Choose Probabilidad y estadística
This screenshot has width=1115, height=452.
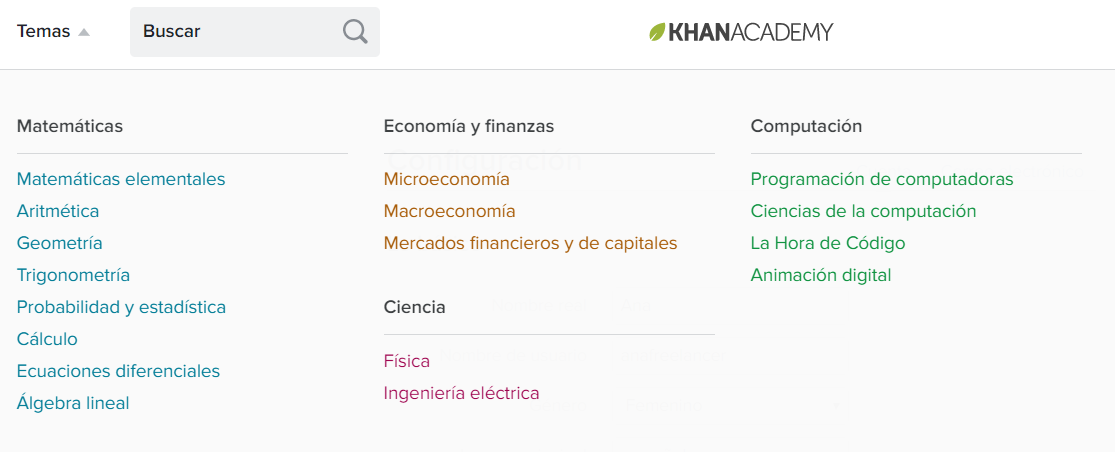122,307
